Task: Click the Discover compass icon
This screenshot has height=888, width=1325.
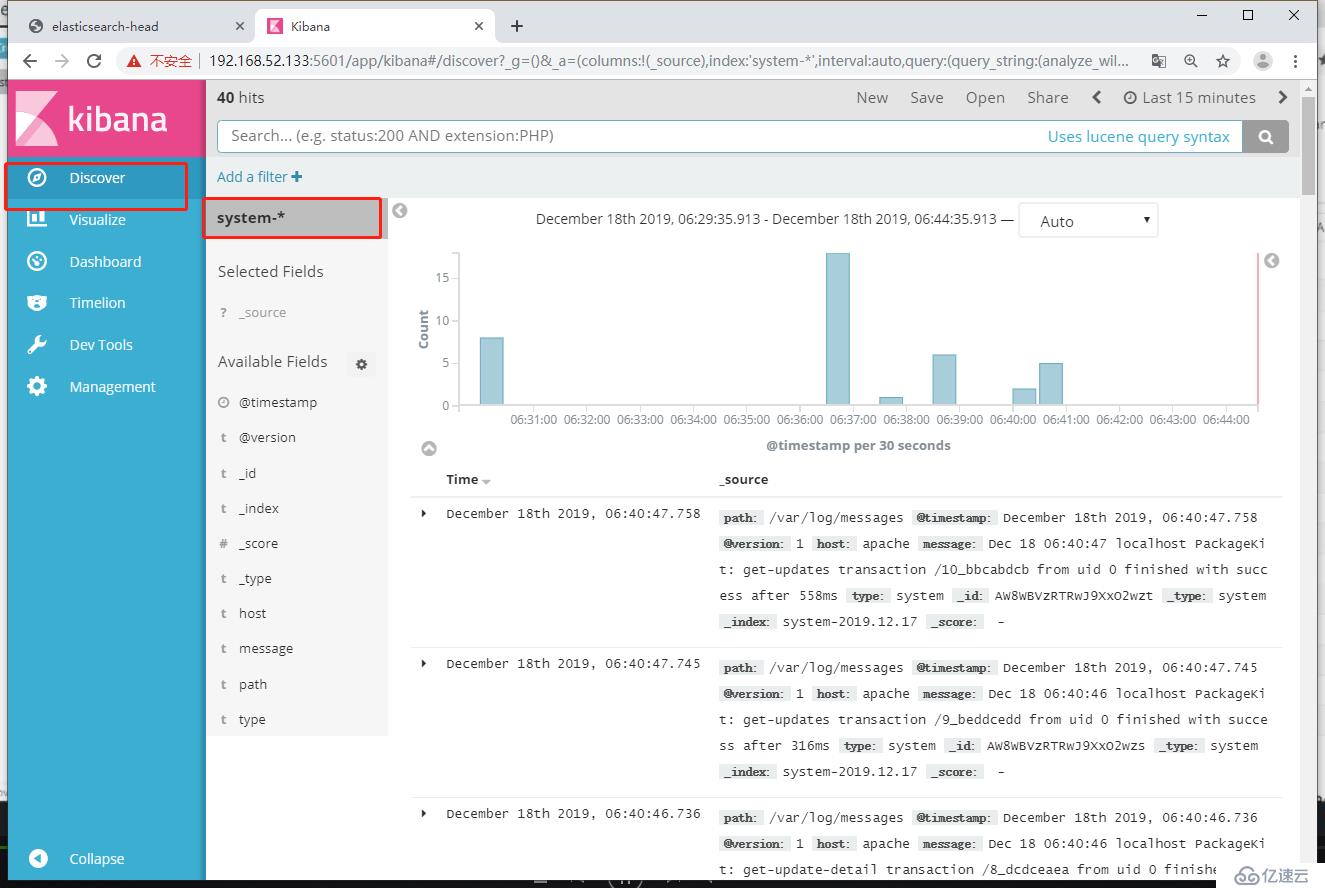Action: coord(37,178)
